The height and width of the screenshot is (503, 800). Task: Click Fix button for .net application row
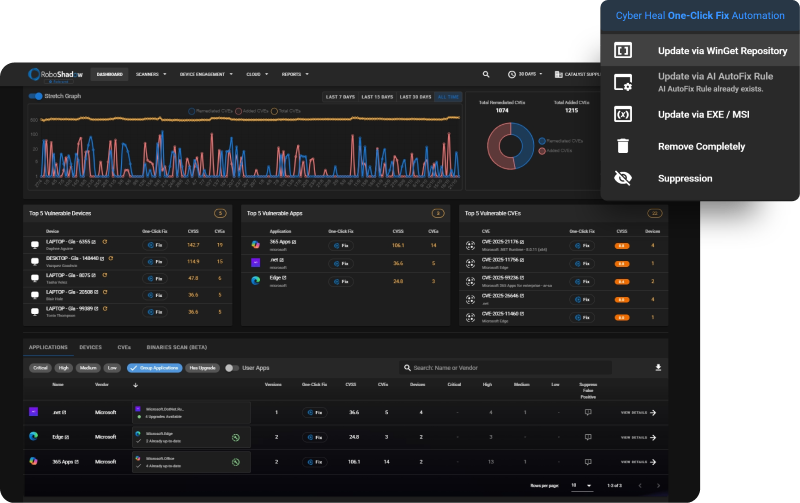click(314, 411)
